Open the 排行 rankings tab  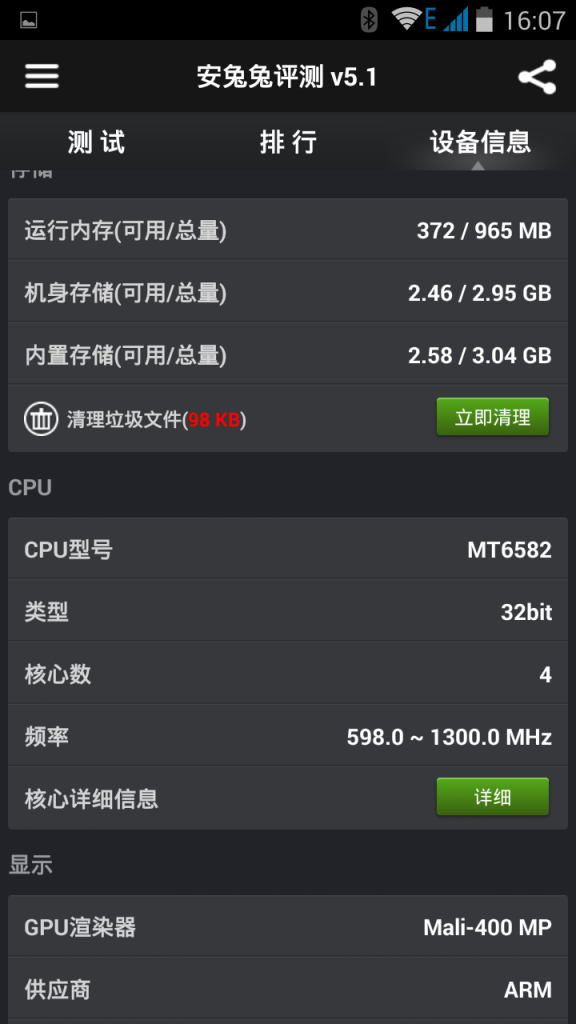288,142
